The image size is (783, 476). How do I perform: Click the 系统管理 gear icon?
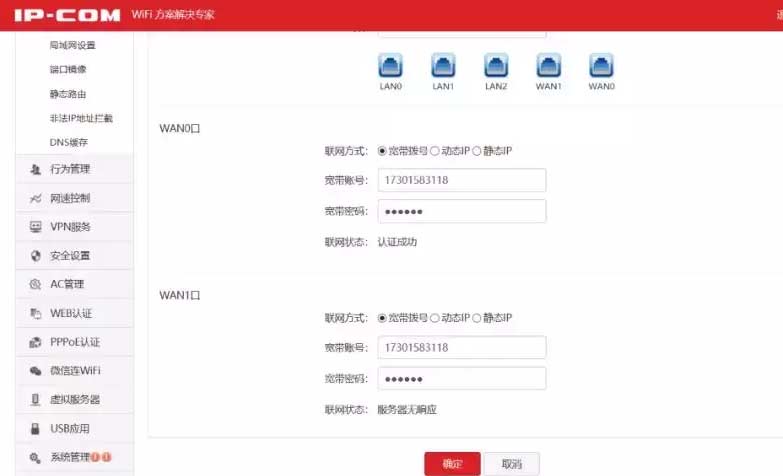coord(35,458)
